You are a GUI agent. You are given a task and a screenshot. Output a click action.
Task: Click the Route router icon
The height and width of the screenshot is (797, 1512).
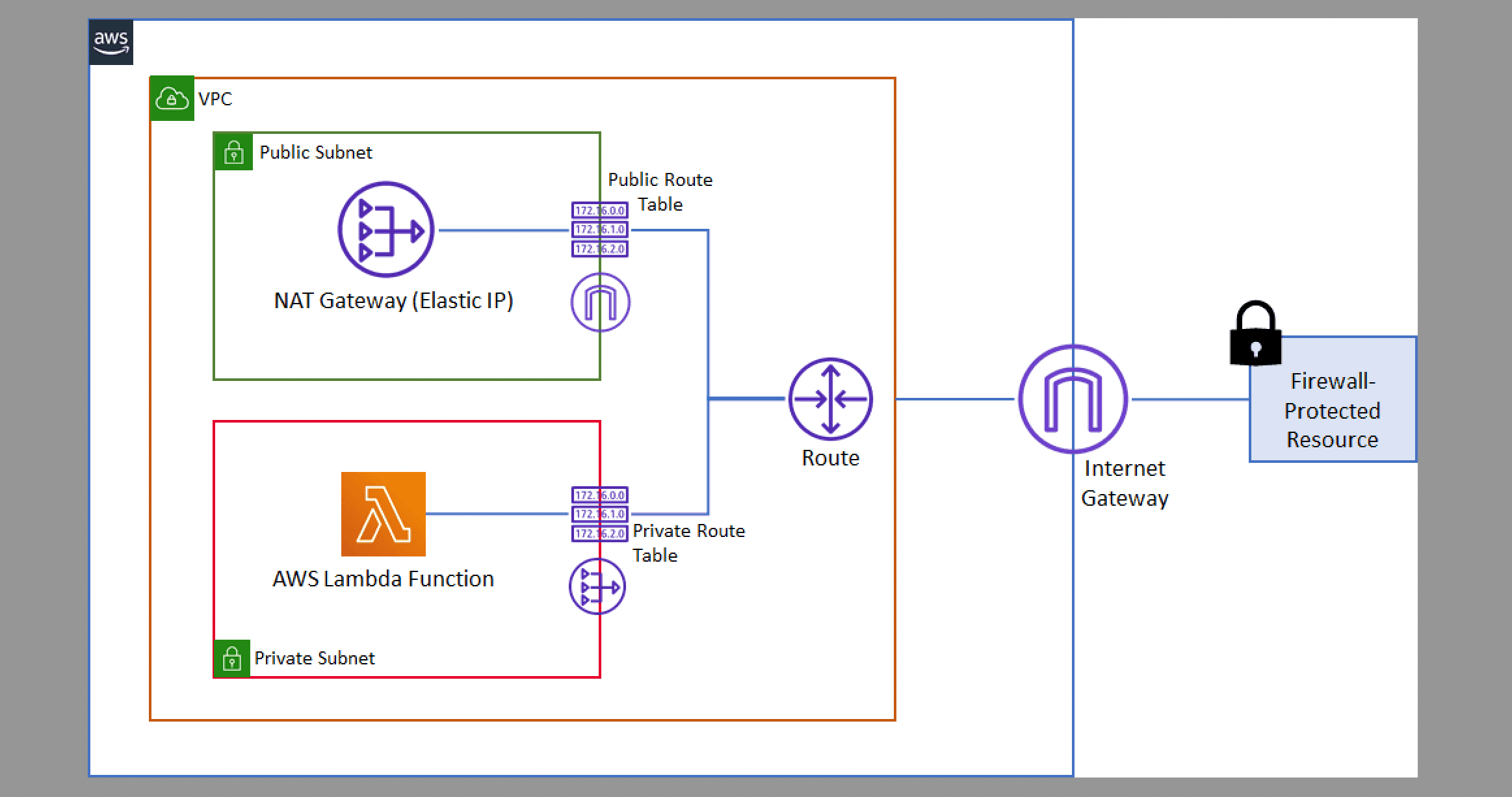pos(830,398)
